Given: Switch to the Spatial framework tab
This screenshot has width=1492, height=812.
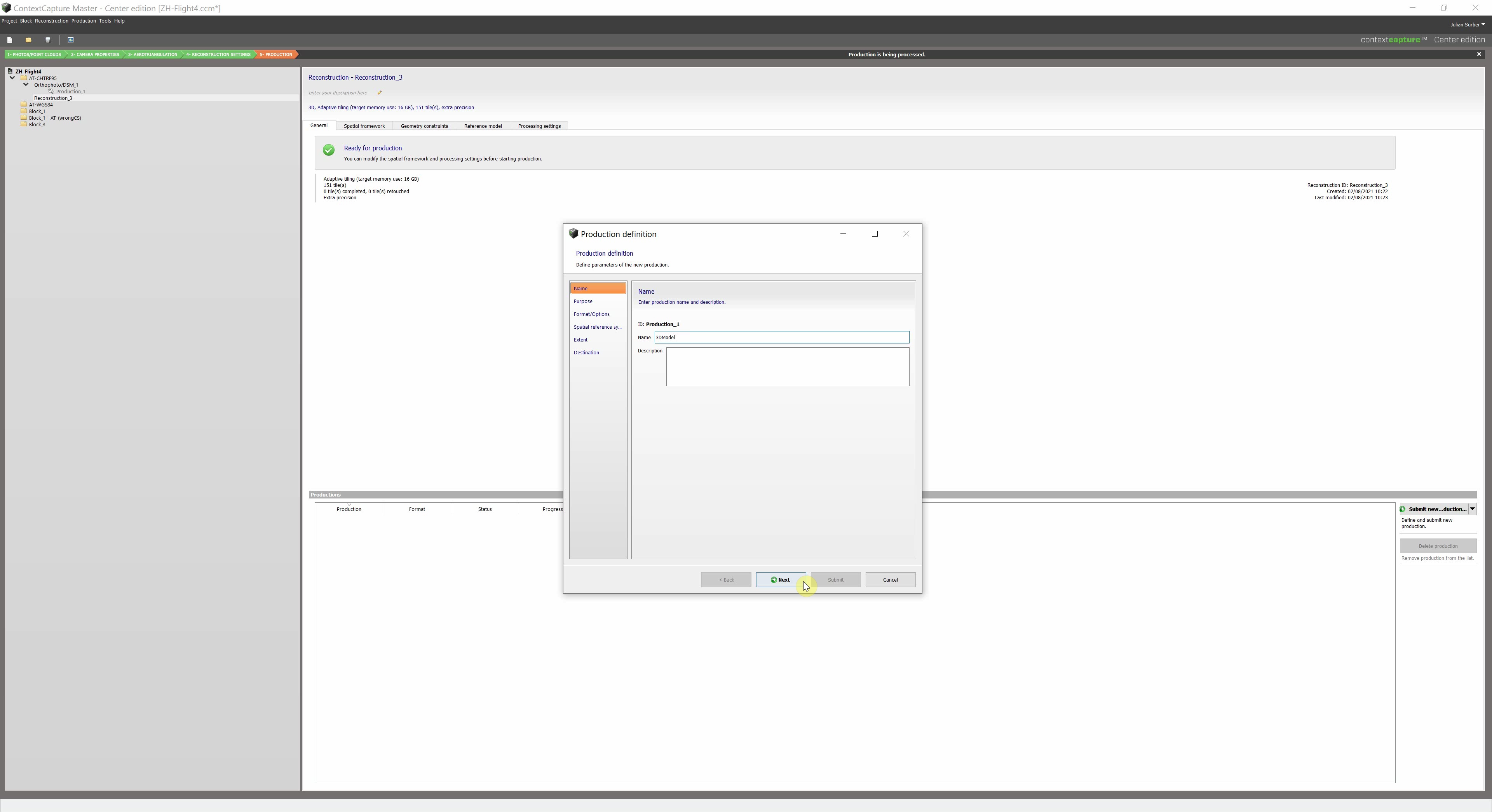Looking at the screenshot, I should point(364,126).
